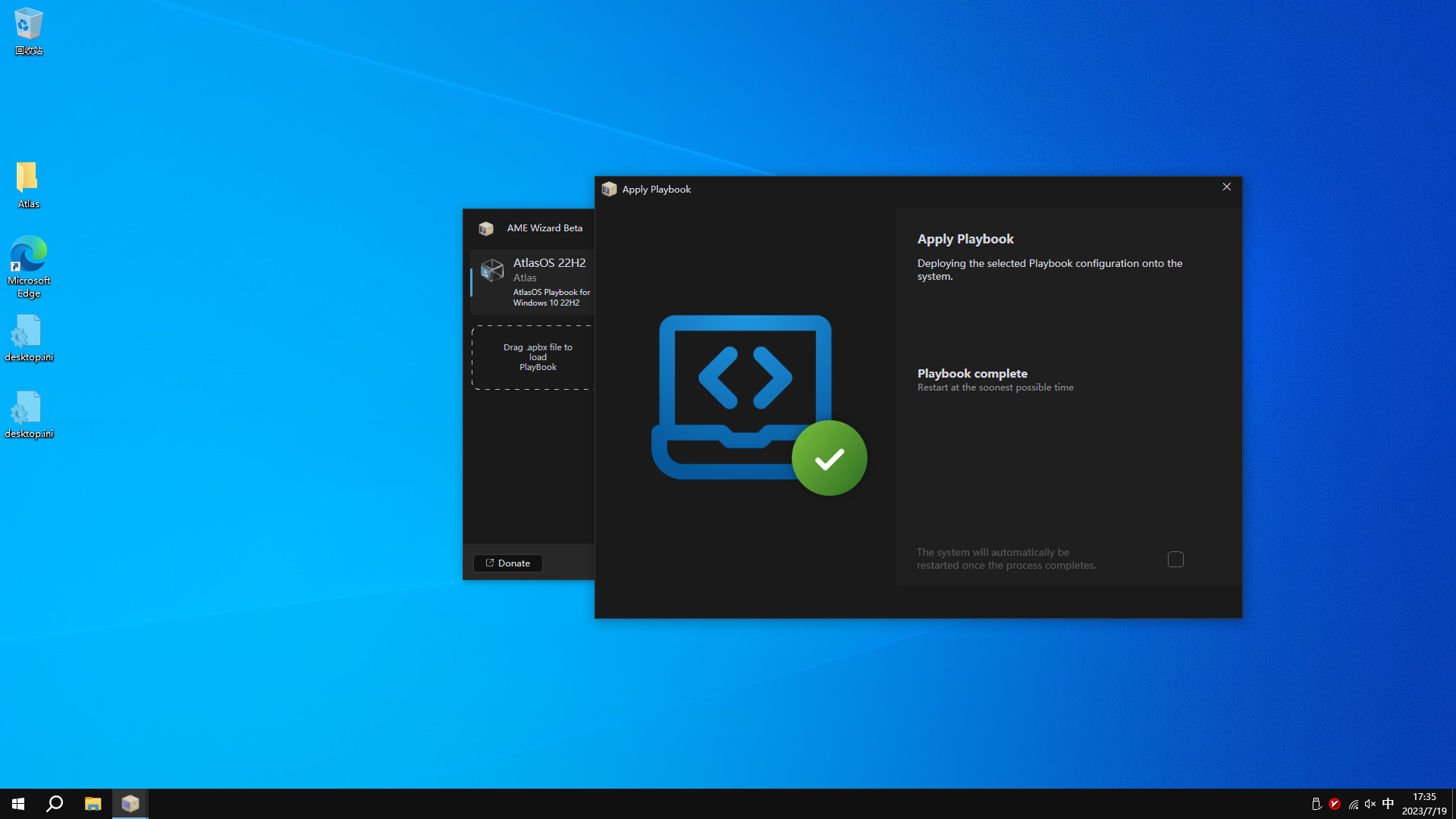
Task: Click the Apply Playbook window title icon
Action: (609, 189)
